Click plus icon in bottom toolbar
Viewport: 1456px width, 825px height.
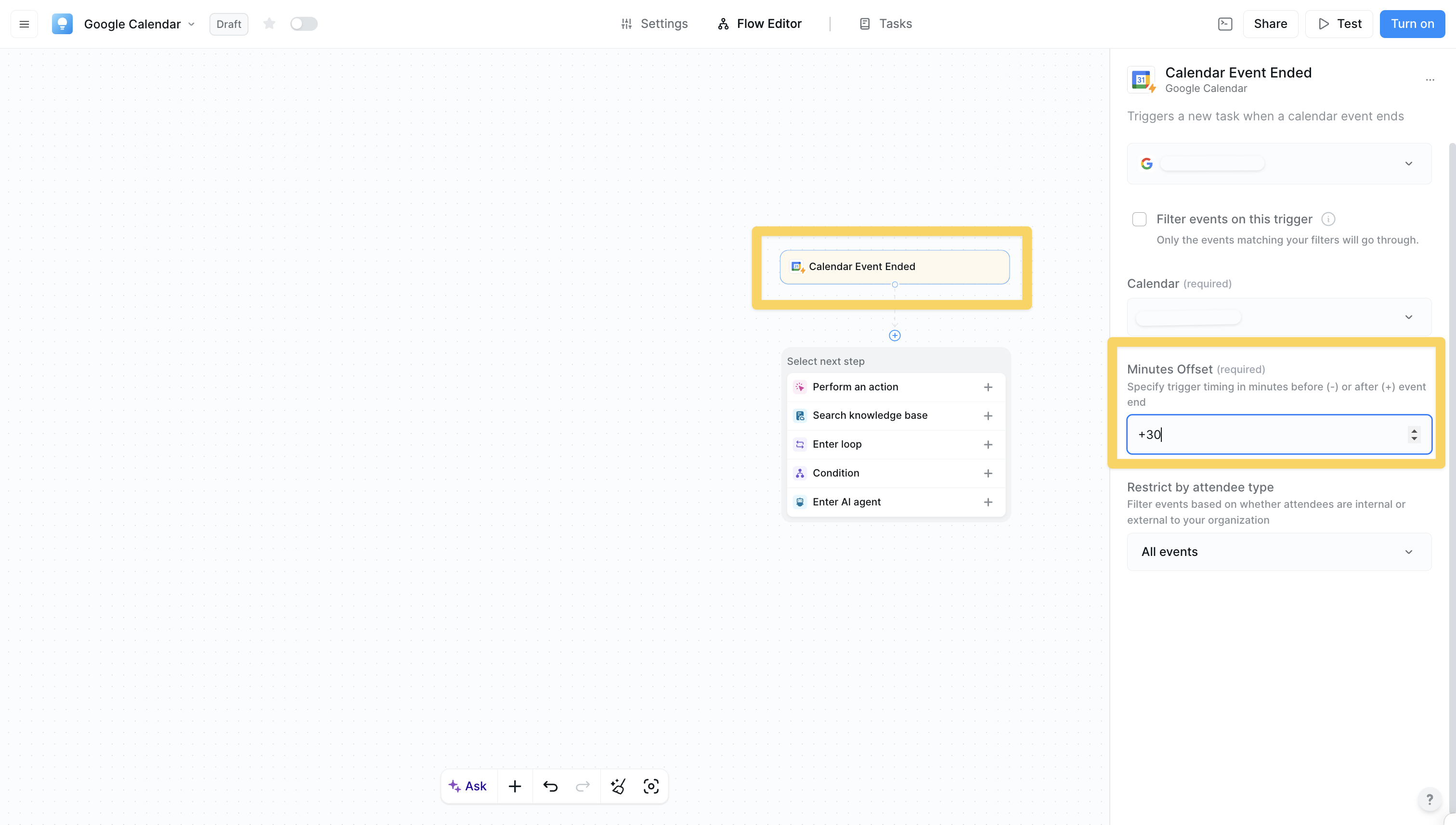click(515, 786)
